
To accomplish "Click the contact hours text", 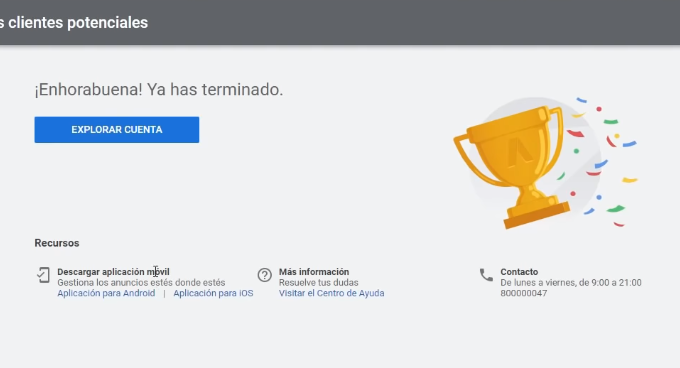I will pyautogui.click(x=571, y=283).
